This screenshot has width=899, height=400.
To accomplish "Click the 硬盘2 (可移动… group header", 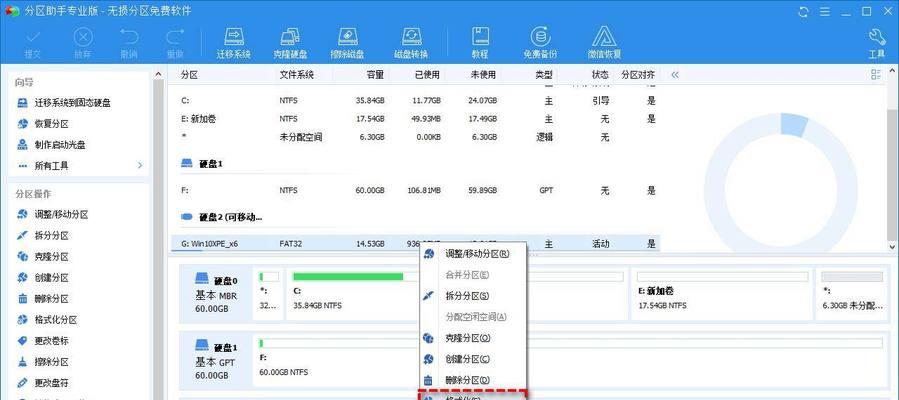I will click(x=222, y=217).
